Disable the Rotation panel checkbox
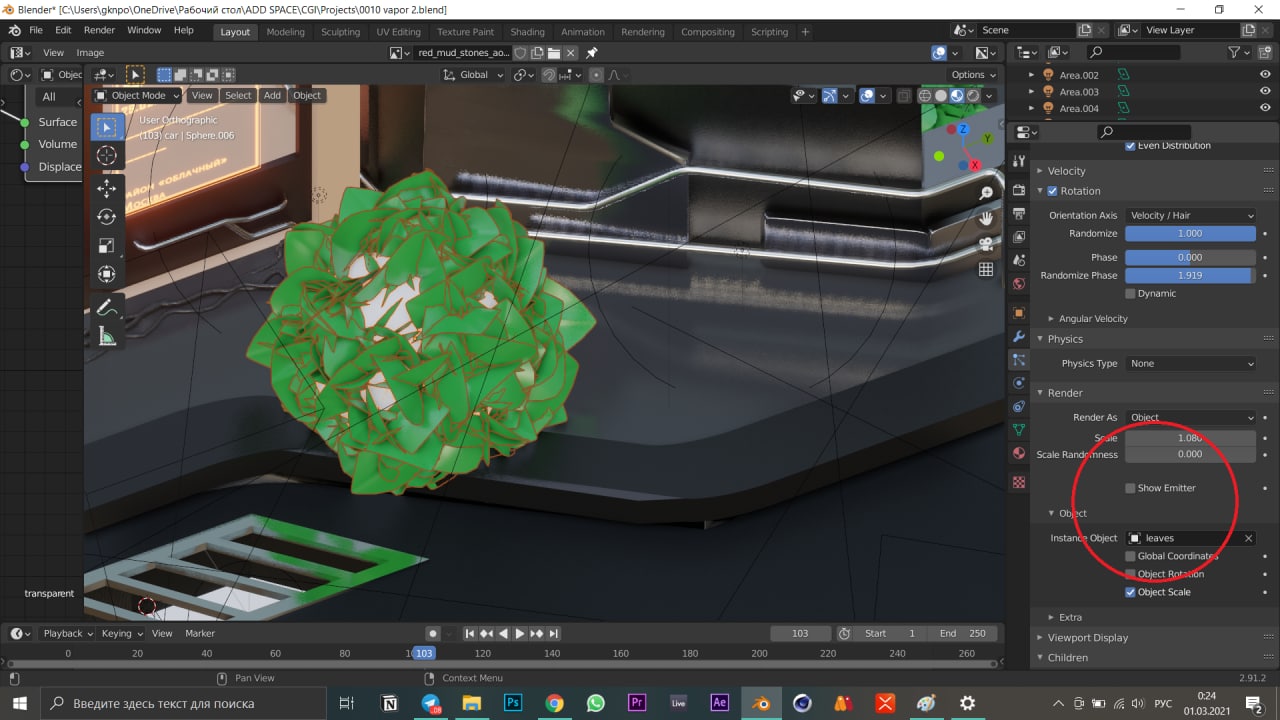Screen dimensions: 1280x720 (1052, 191)
